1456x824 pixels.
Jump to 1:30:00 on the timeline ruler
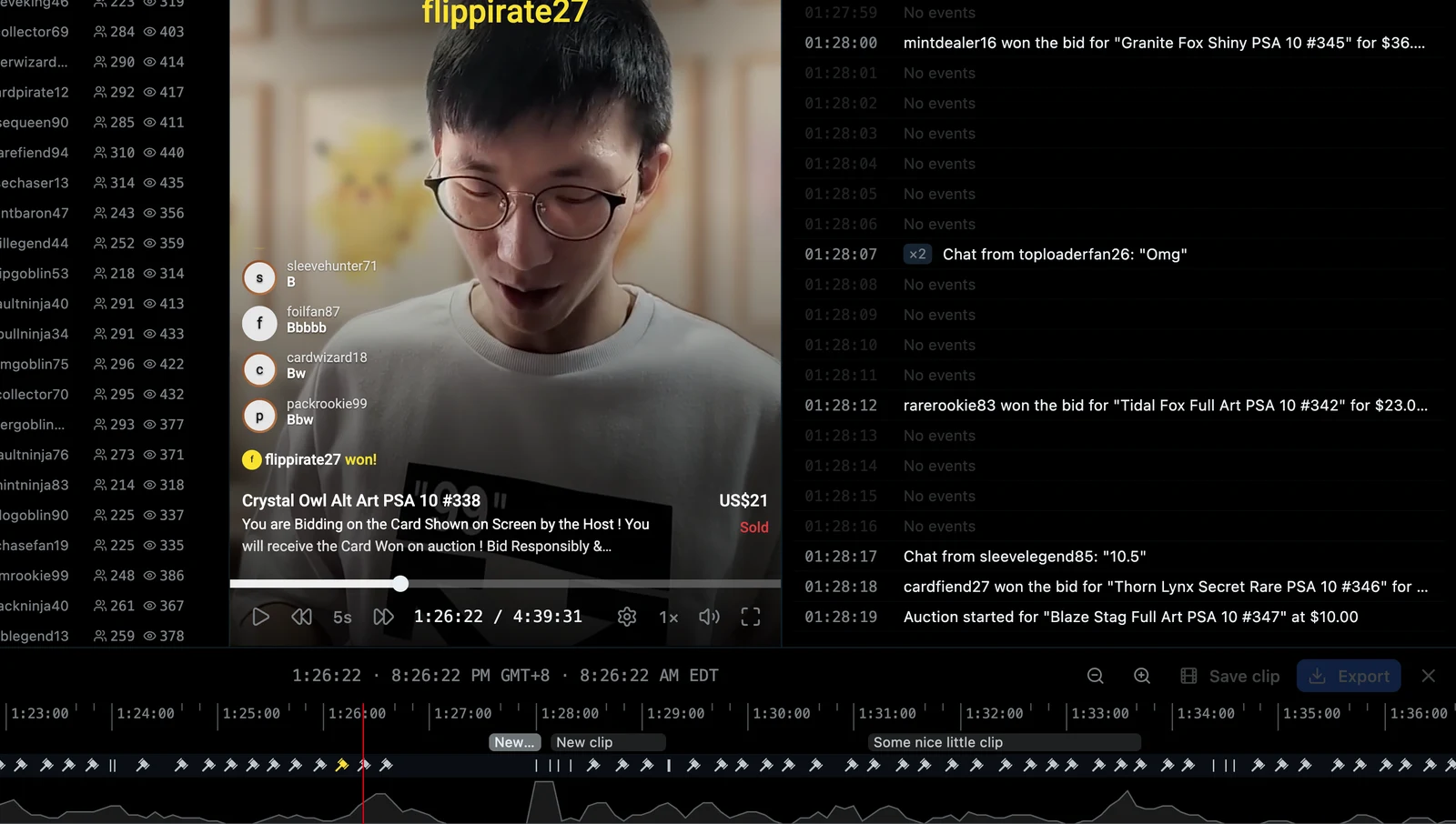(x=781, y=713)
